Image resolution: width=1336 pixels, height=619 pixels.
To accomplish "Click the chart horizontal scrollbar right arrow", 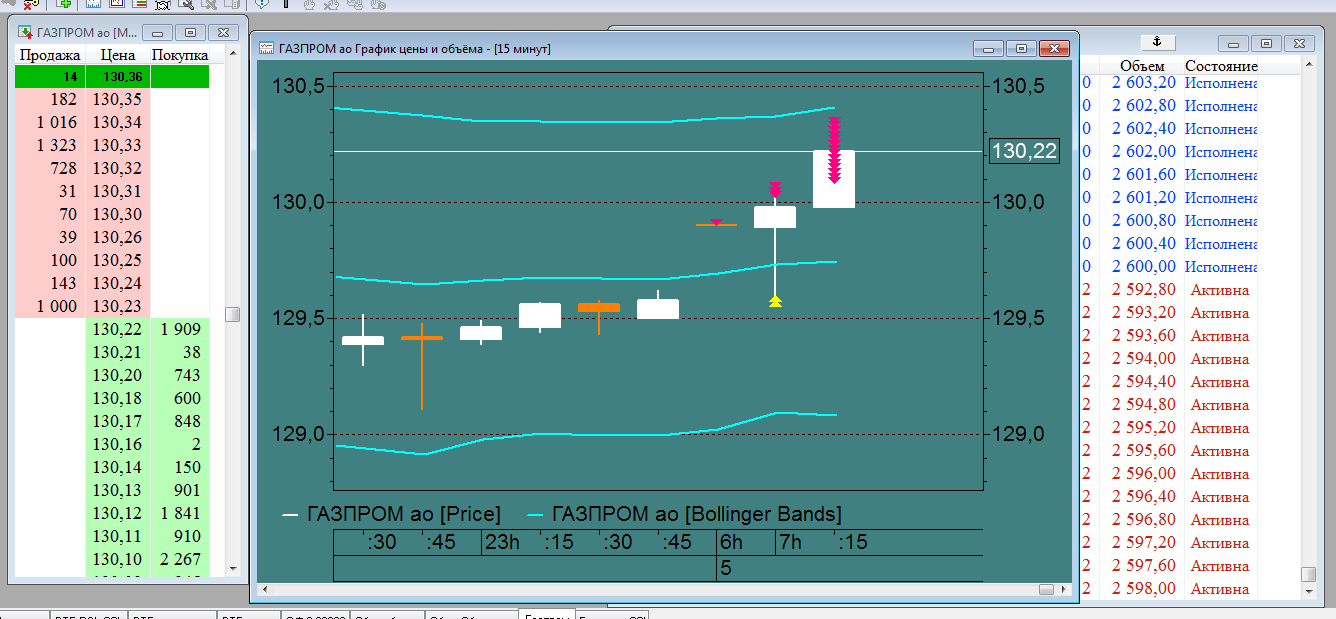I will tap(1065, 589).
